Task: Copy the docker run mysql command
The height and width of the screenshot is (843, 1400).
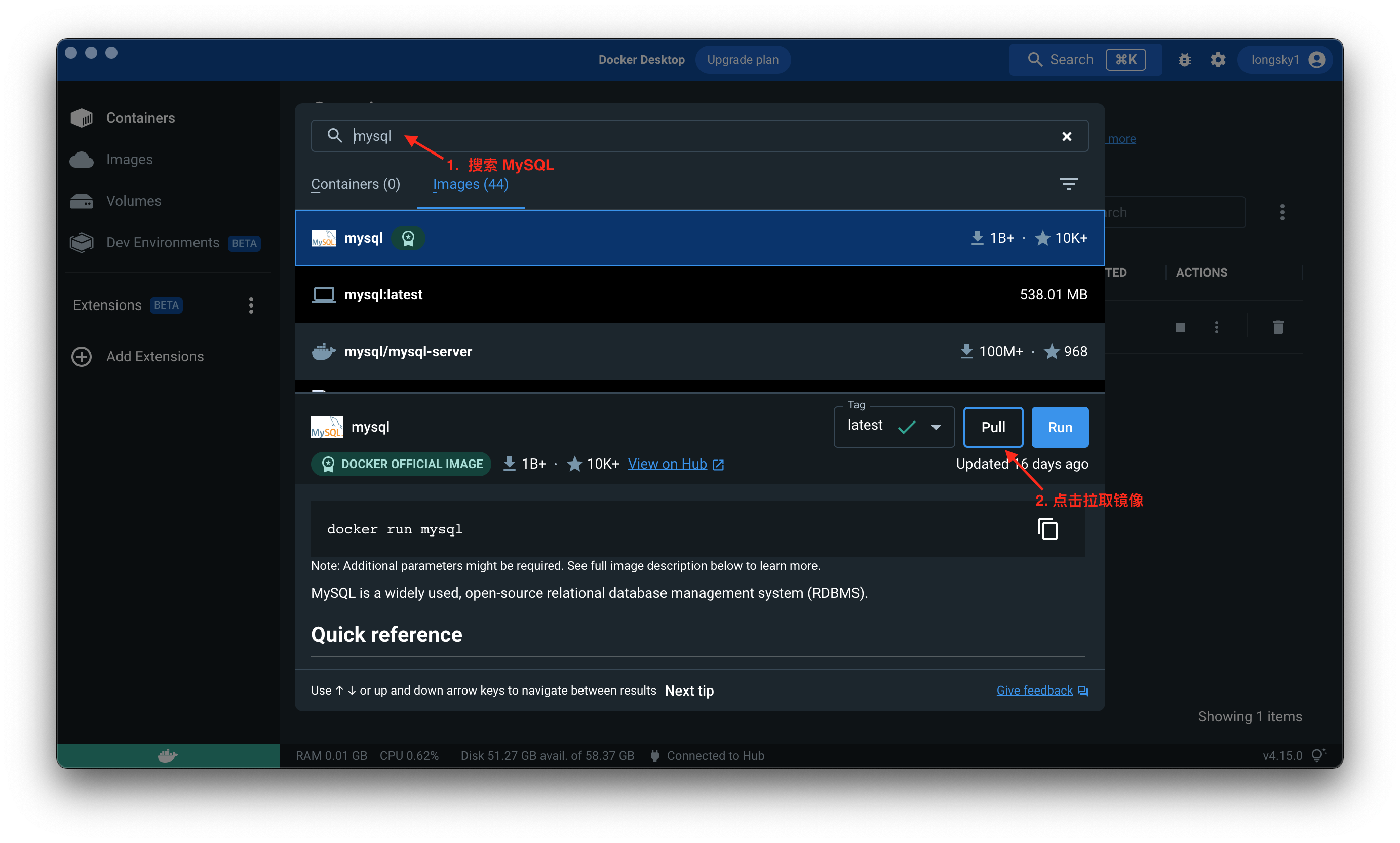Action: (1047, 529)
